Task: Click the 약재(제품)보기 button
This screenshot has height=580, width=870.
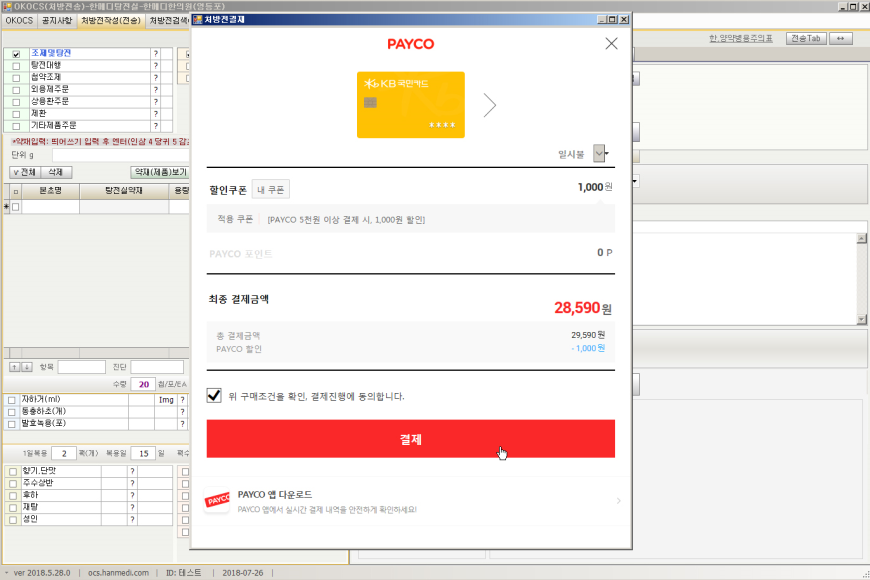Action: (x=160, y=173)
